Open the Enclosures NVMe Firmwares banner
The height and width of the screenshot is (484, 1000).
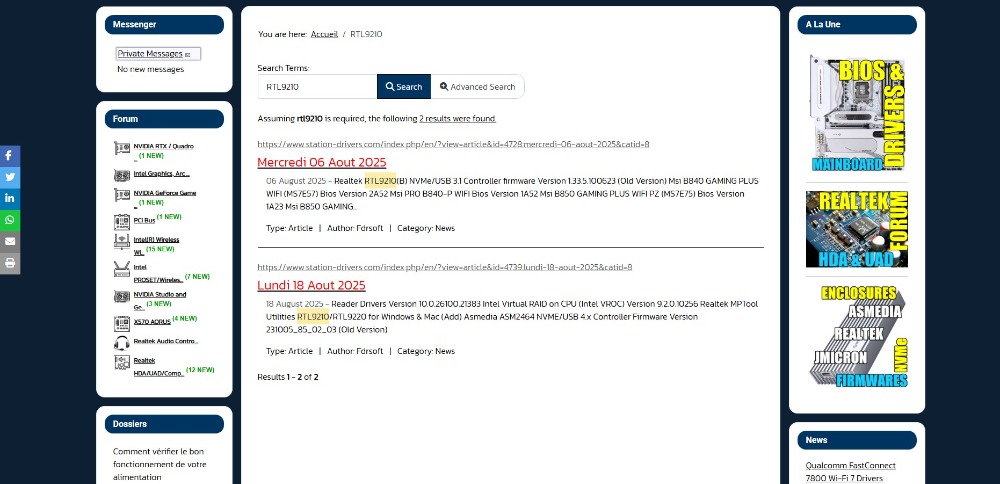[857, 336]
